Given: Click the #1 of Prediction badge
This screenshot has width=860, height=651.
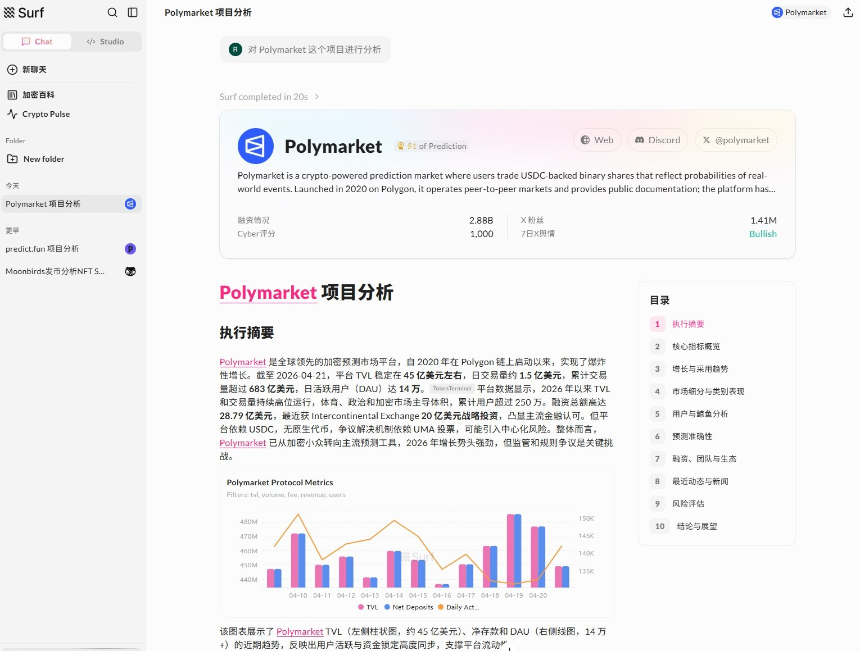Looking at the screenshot, I should point(432,146).
